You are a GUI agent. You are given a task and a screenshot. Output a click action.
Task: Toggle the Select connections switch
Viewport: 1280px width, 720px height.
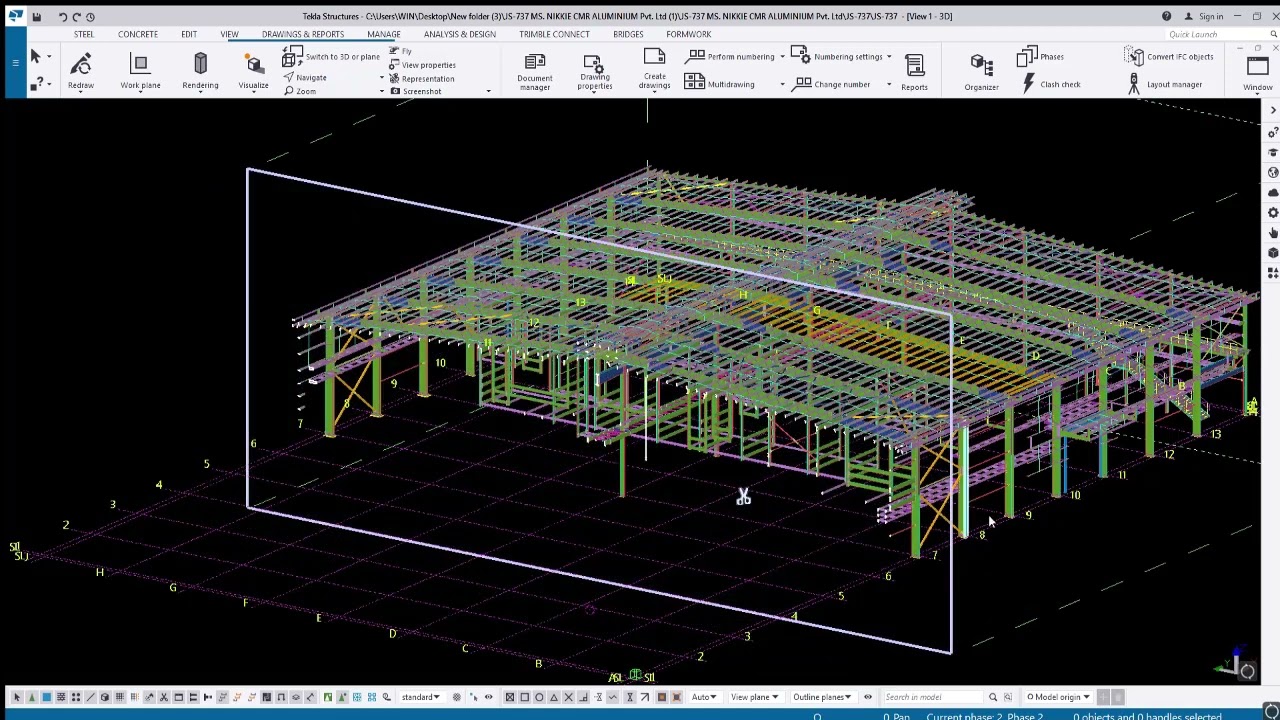click(x=32, y=697)
